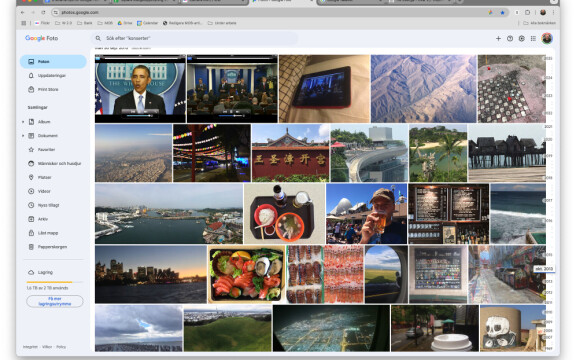Image resolution: width=576 pixels, height=360 pixels.
Task: Open Bank bookmarks folder
Action: [x=85, y=23]
